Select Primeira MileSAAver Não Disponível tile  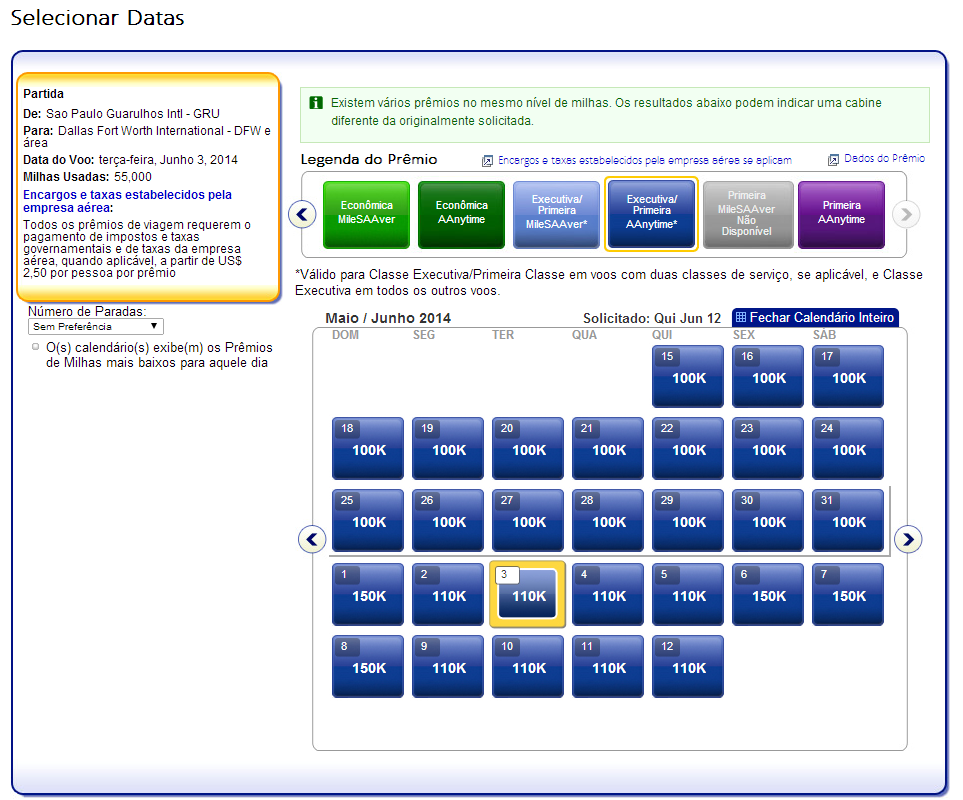pos(747,214)
